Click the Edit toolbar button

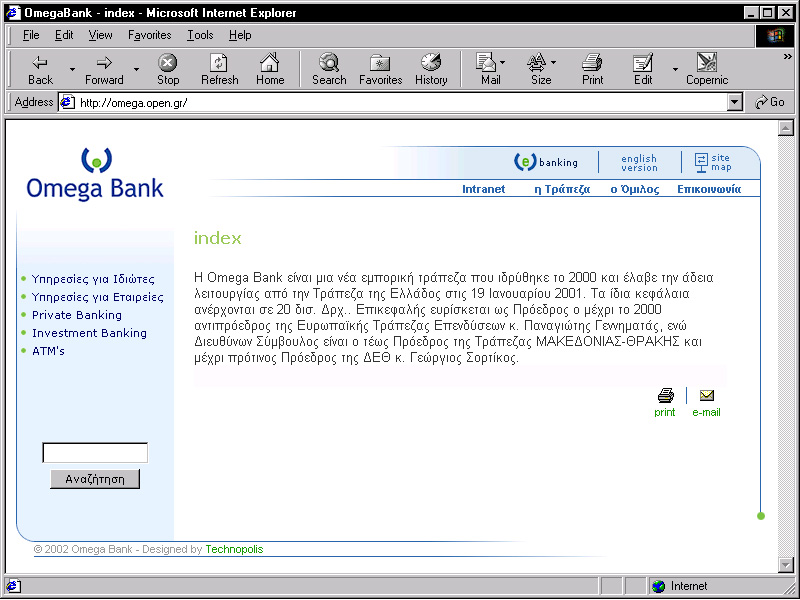pos(643,69)
